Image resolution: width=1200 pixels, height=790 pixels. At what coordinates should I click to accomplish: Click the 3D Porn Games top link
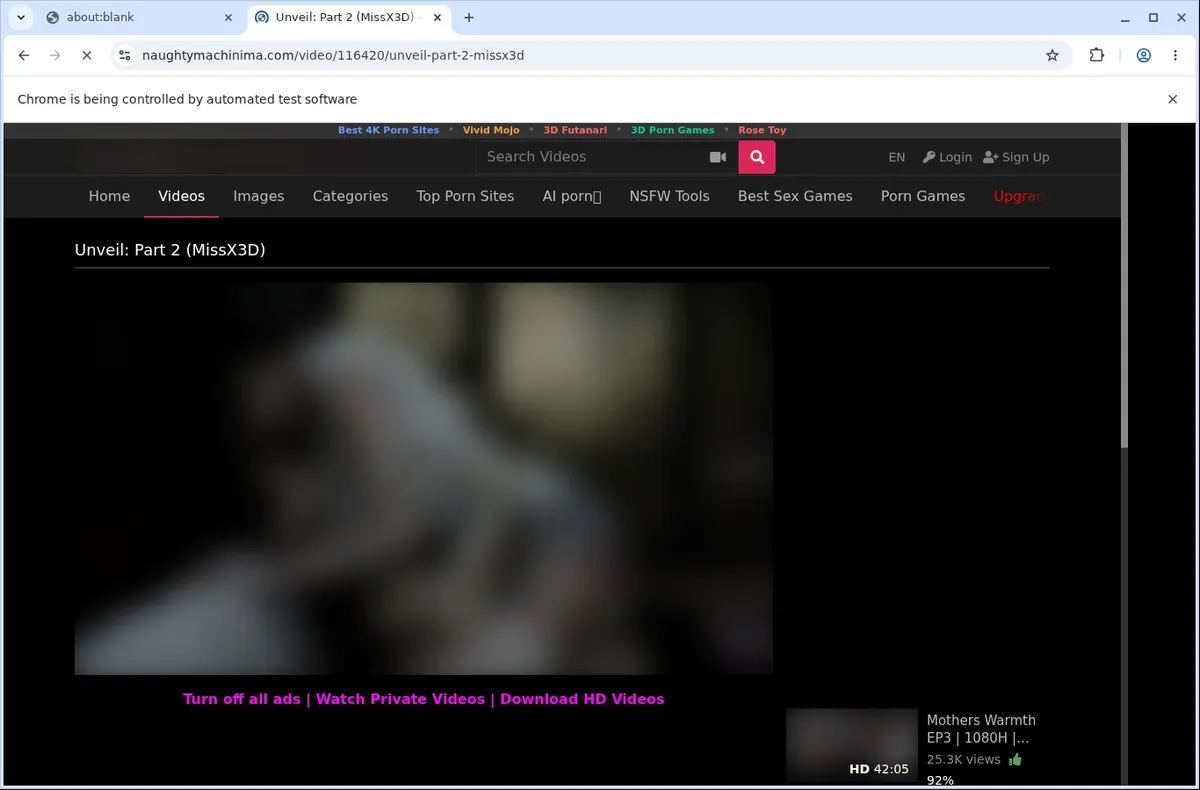pyautogui.click(x=673, y=130)
